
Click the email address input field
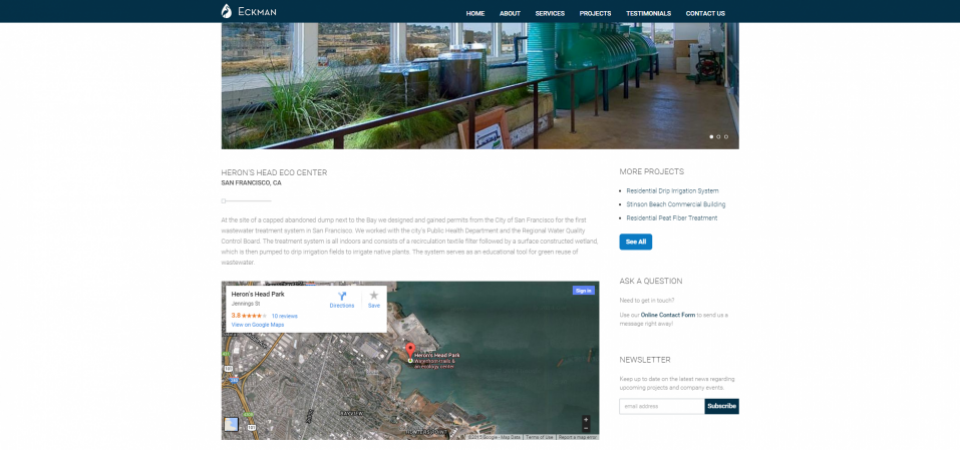[x=662, y=406]
